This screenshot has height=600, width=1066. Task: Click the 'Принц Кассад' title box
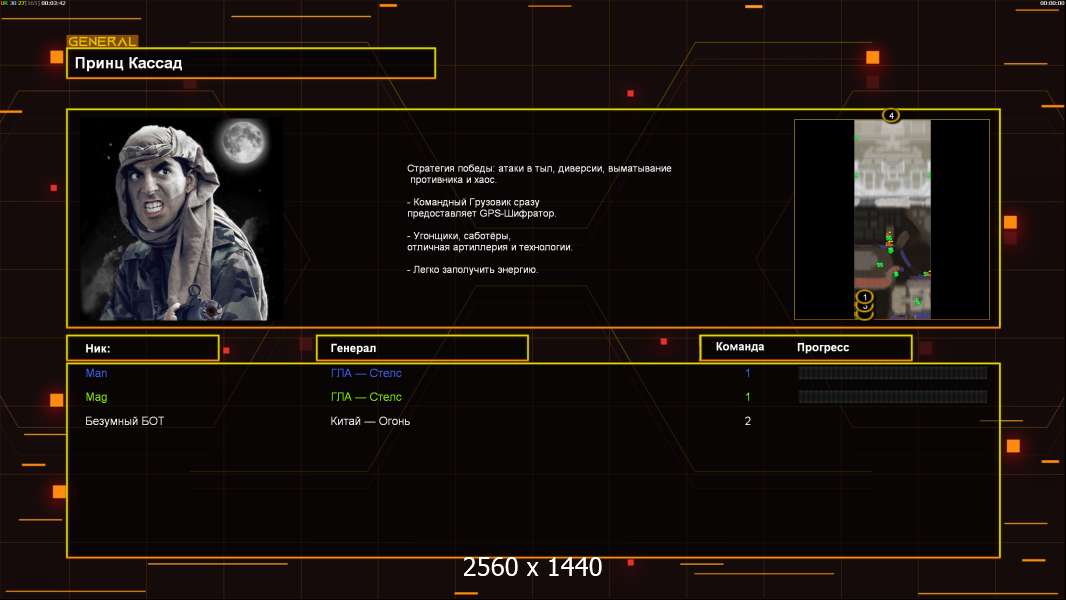point(251,63)
